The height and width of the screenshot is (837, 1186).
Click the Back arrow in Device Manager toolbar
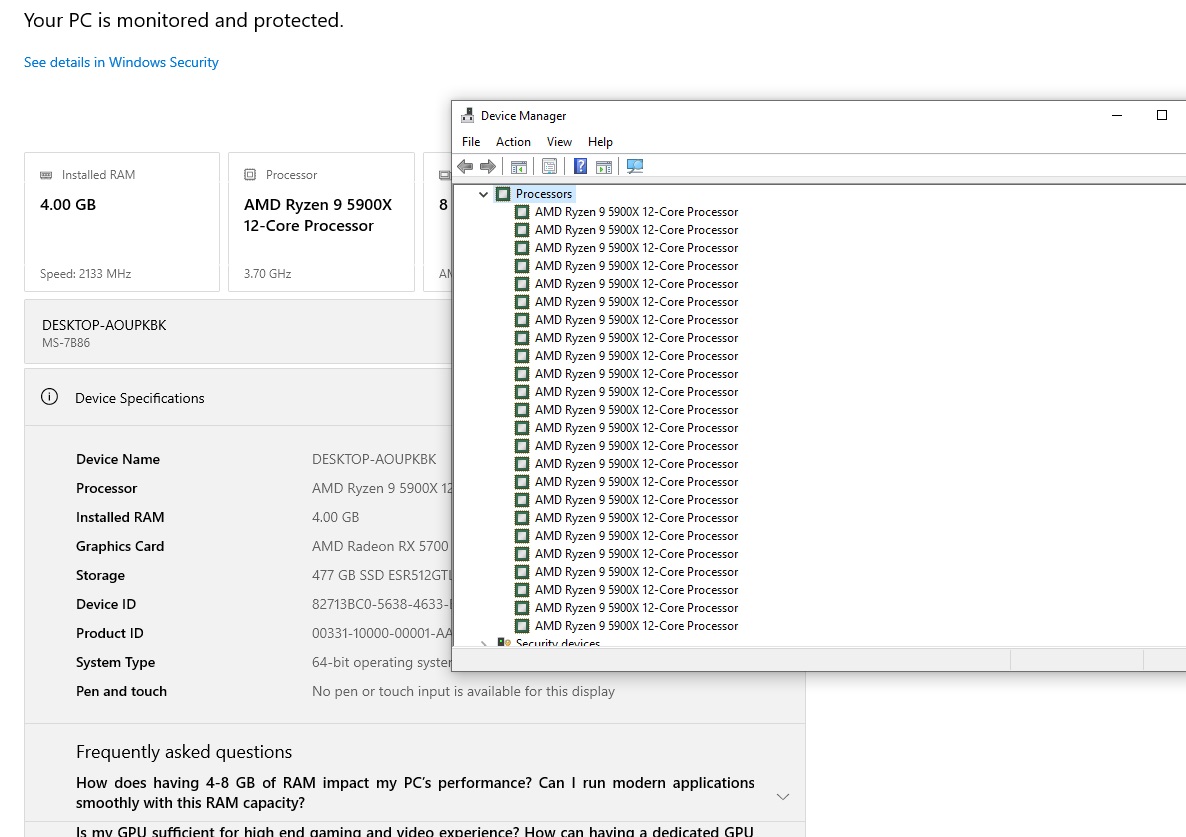(x=465, y=167)
